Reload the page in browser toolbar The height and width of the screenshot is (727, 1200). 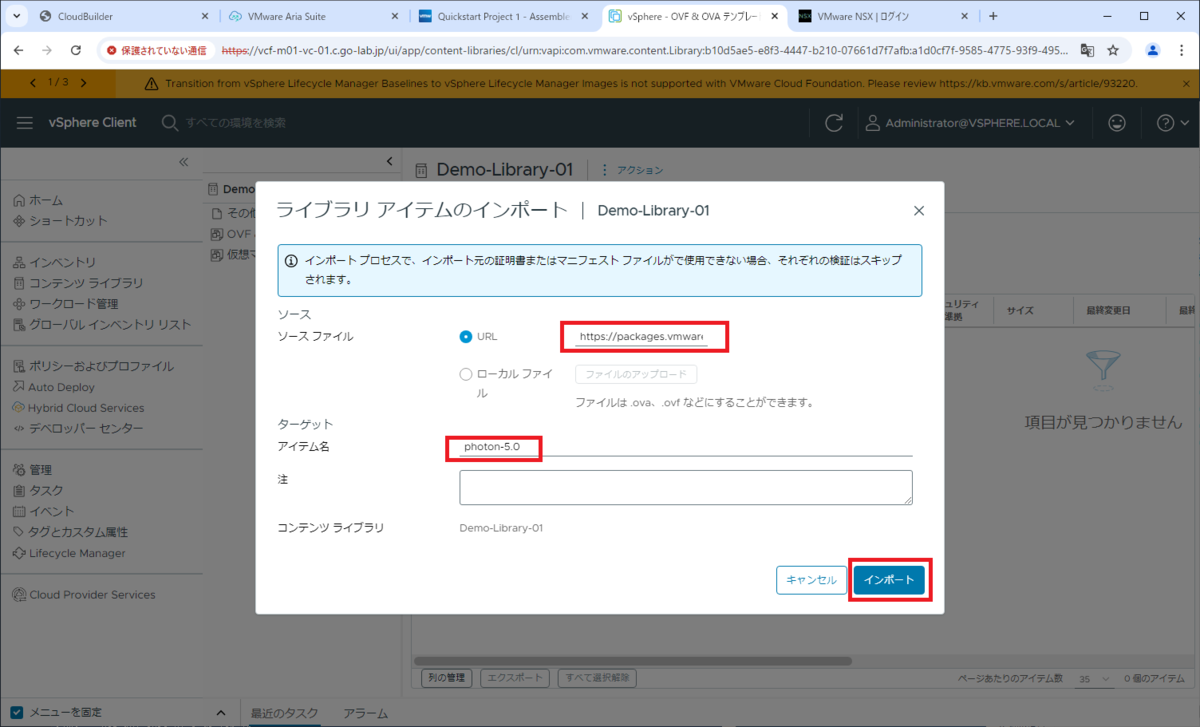76,49
